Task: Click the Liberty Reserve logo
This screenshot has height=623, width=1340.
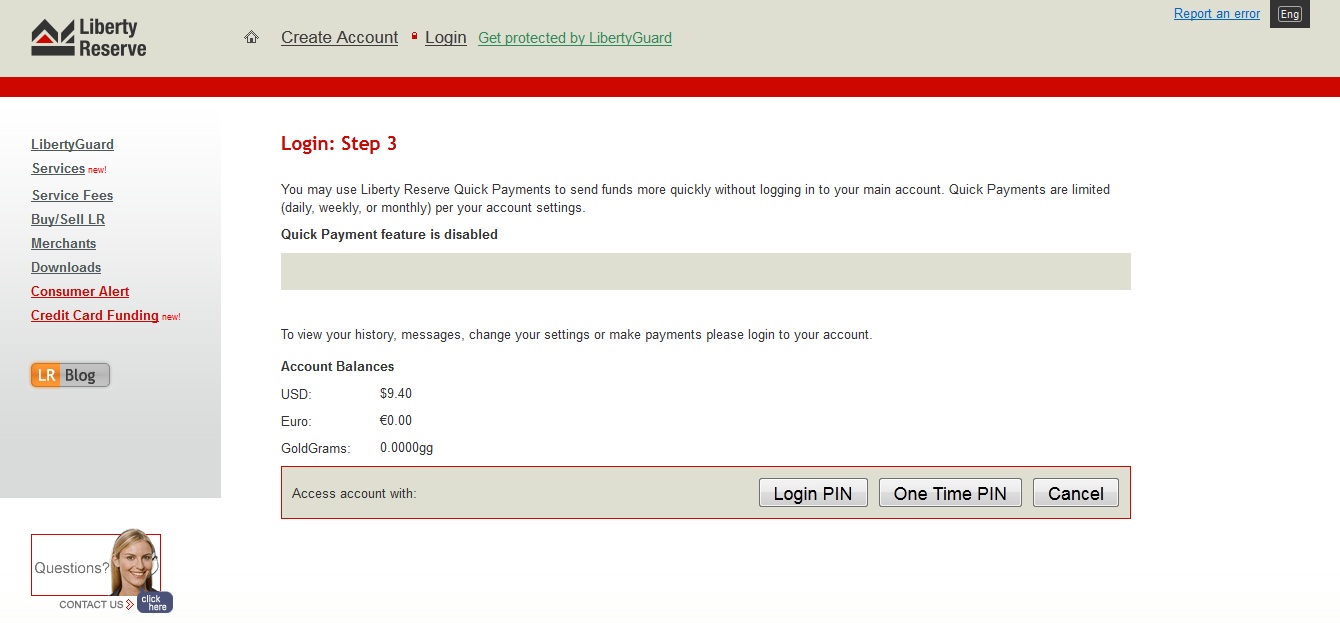Action: point(88,38)
